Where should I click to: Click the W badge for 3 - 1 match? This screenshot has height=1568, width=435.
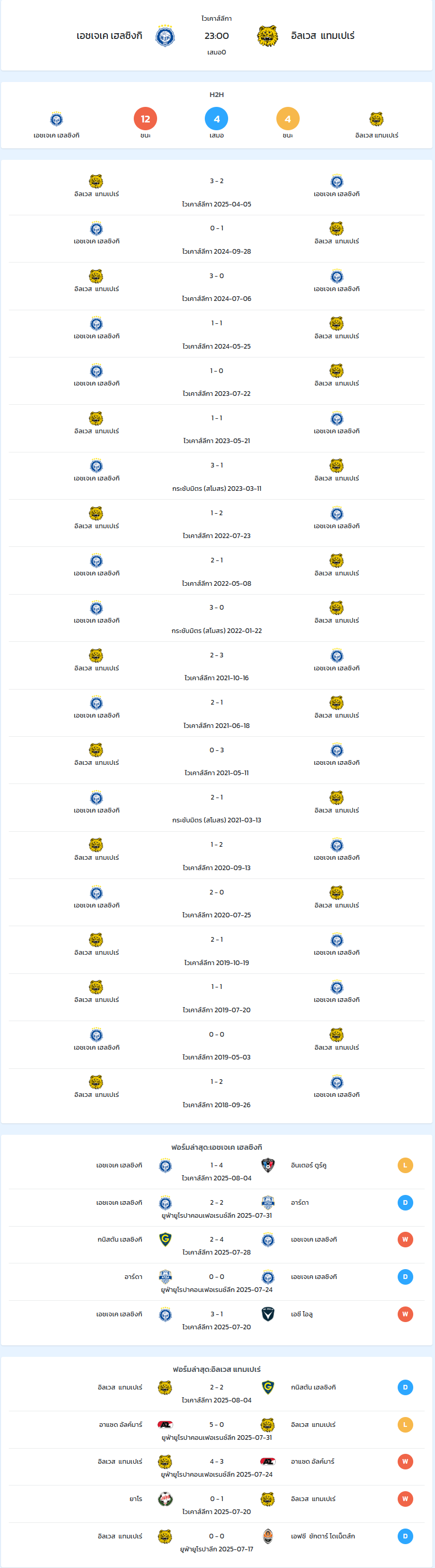405,1314
